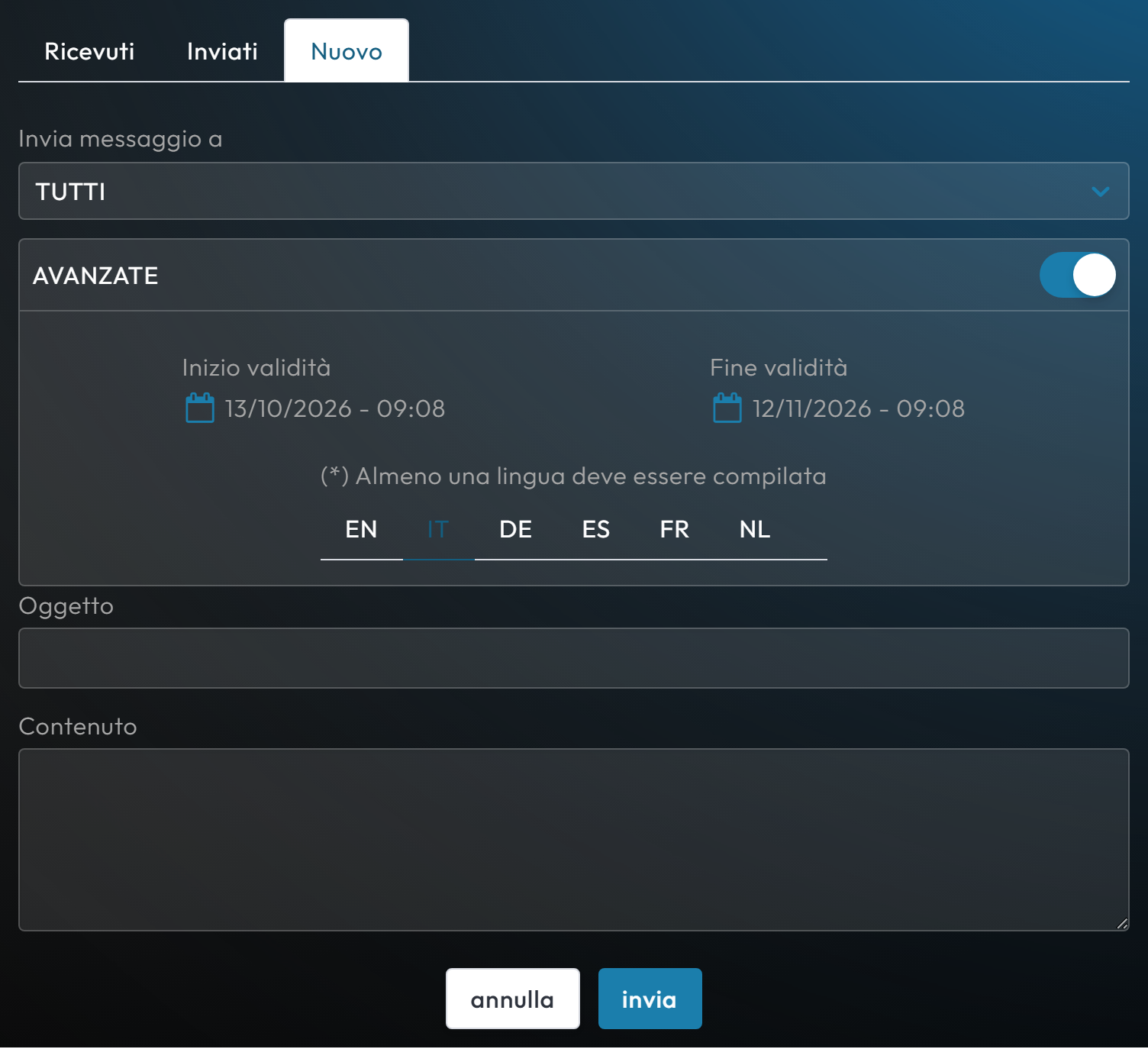Select the Nuovo tab
The width and height of the screenshot is (1148, 1049).
[x=347, y=51]
